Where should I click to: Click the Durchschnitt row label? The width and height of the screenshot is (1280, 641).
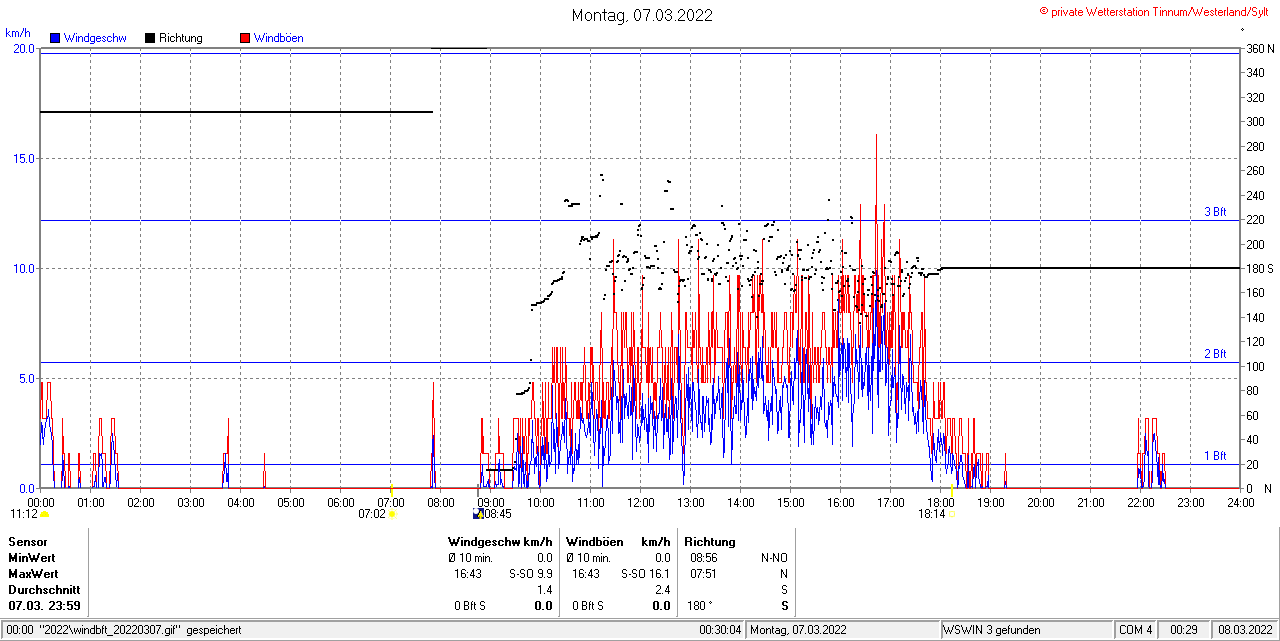(x=44, y=590)
